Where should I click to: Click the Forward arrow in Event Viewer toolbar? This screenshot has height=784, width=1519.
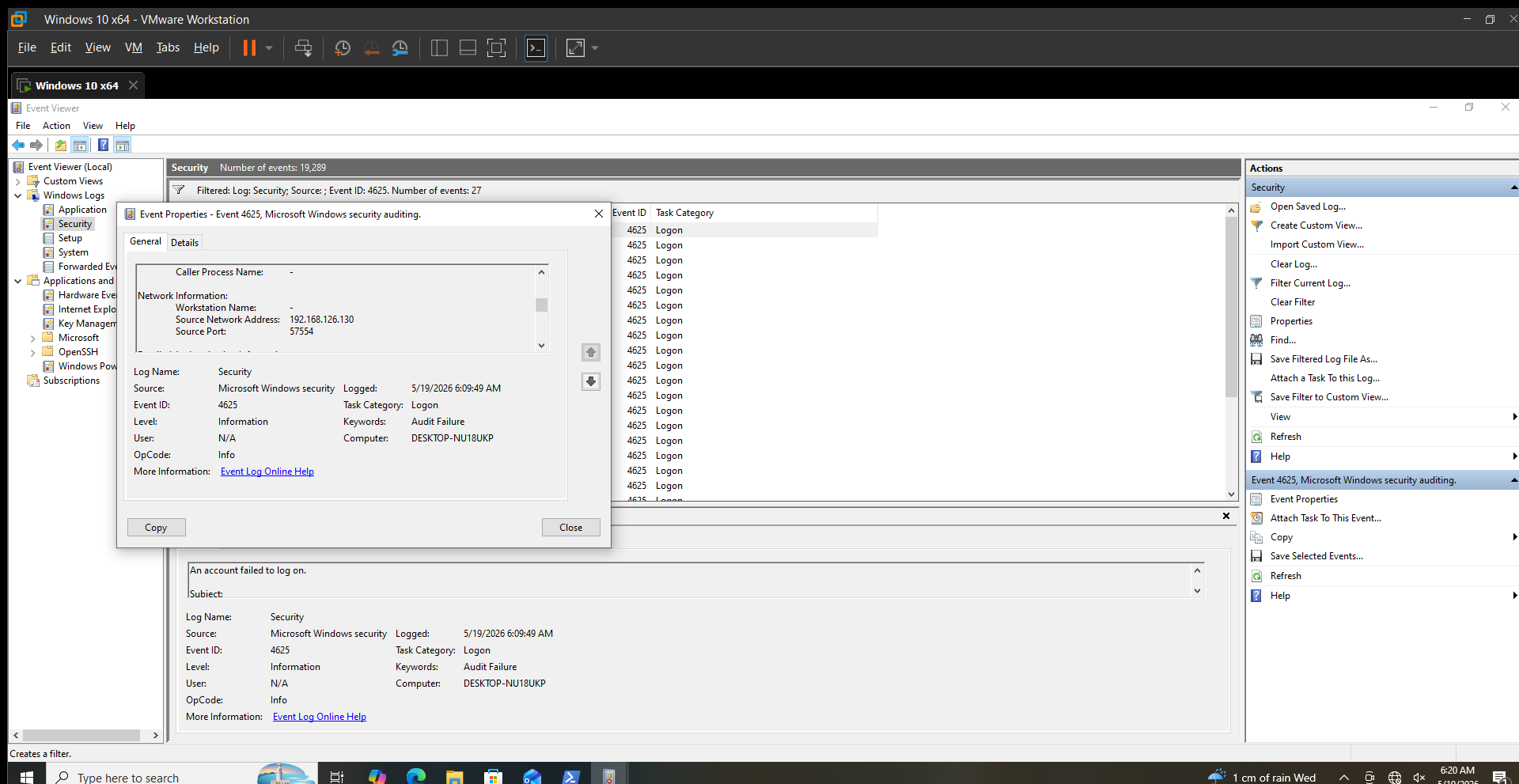coord(36,145)
